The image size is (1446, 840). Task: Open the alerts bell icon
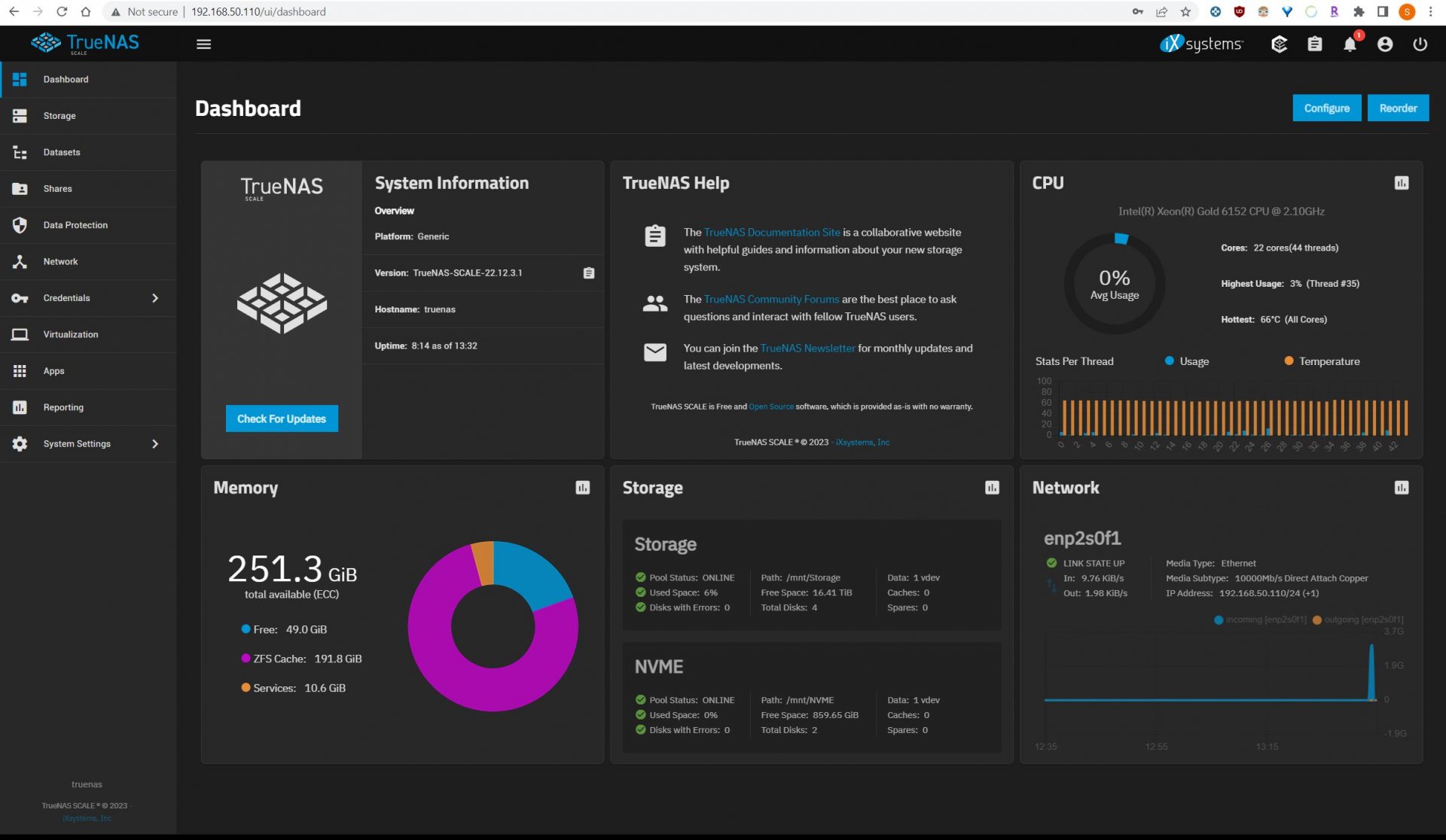1350,44
